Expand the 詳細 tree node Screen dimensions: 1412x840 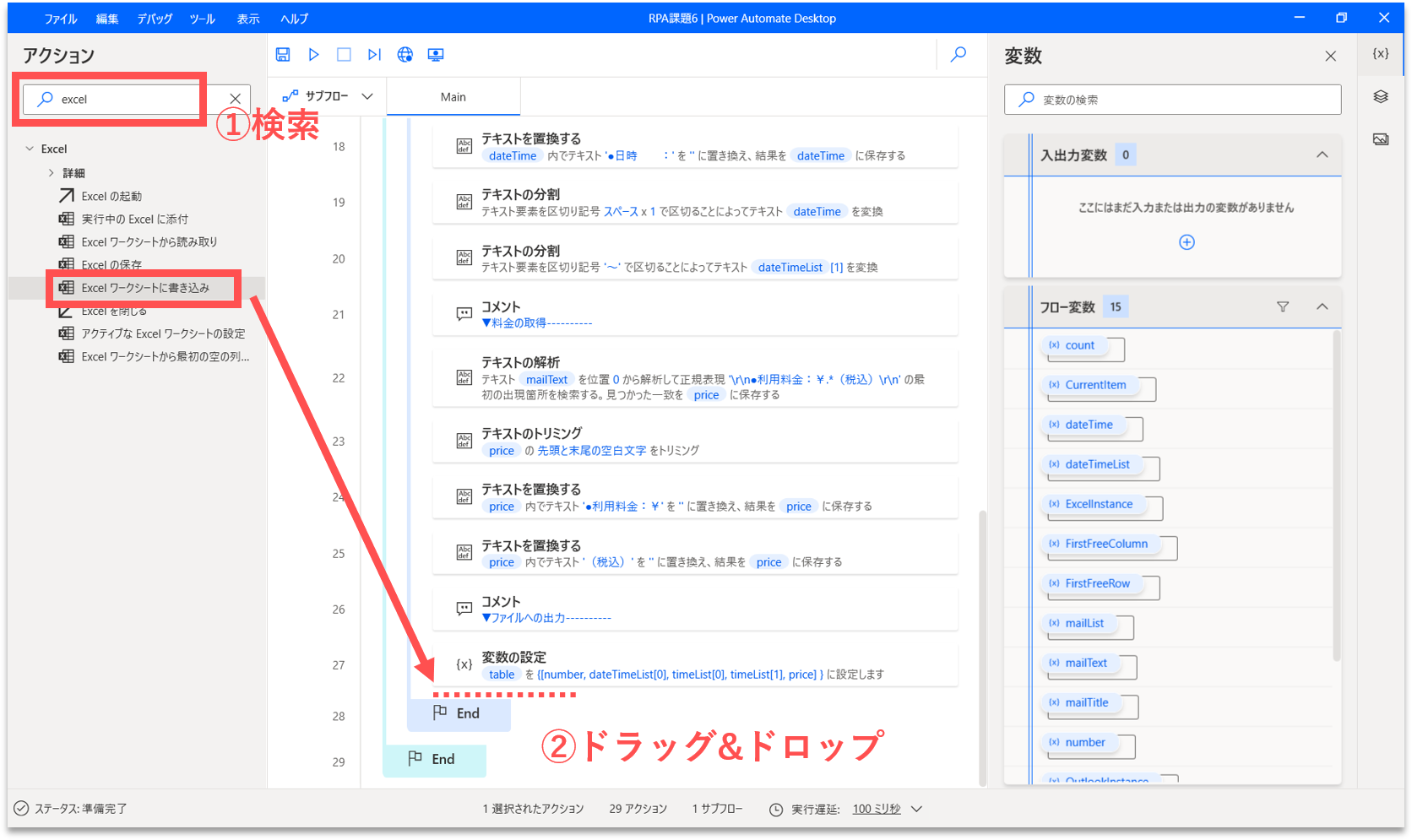(52, 173)
